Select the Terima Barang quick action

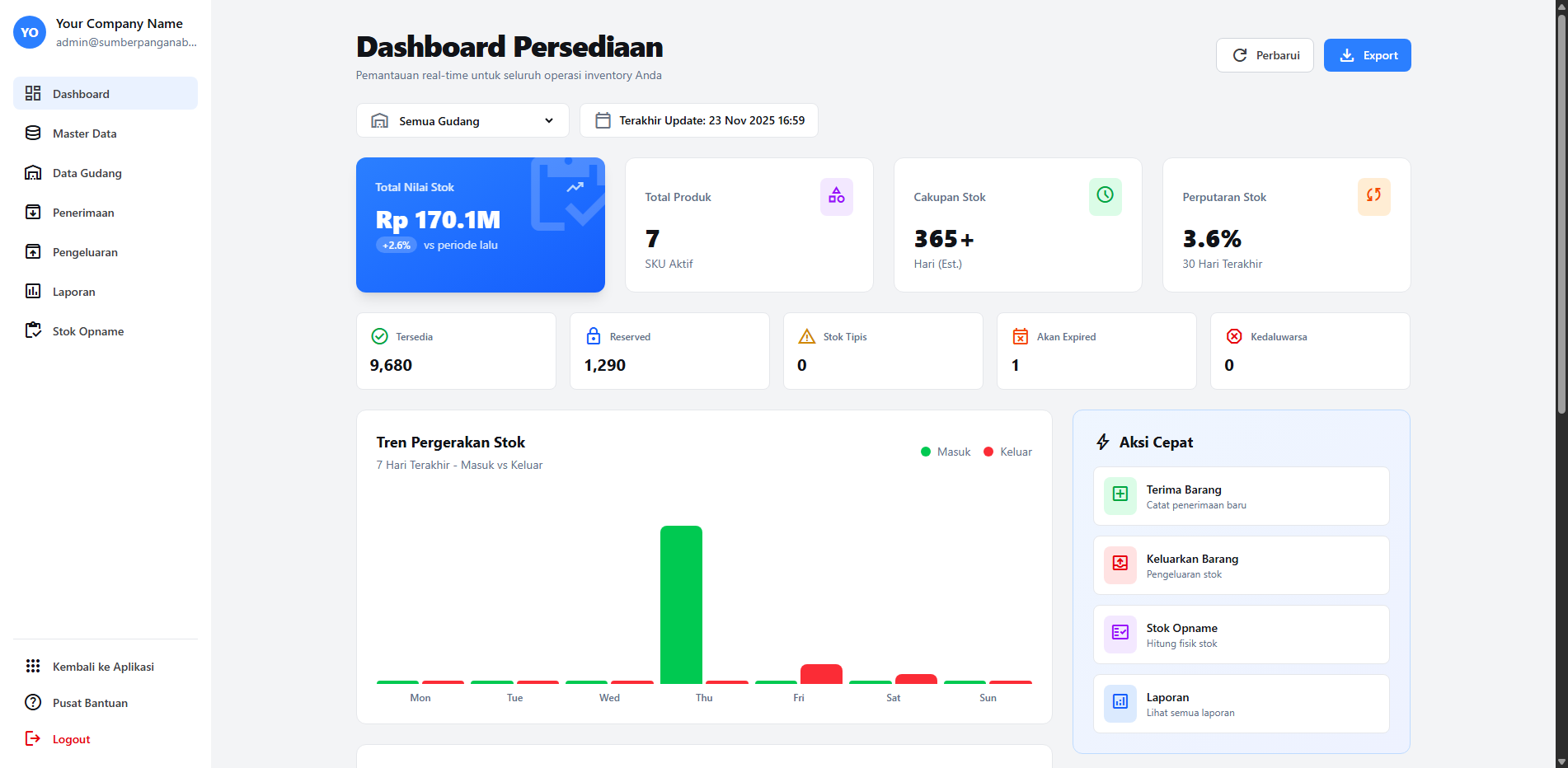point(1240,496)
